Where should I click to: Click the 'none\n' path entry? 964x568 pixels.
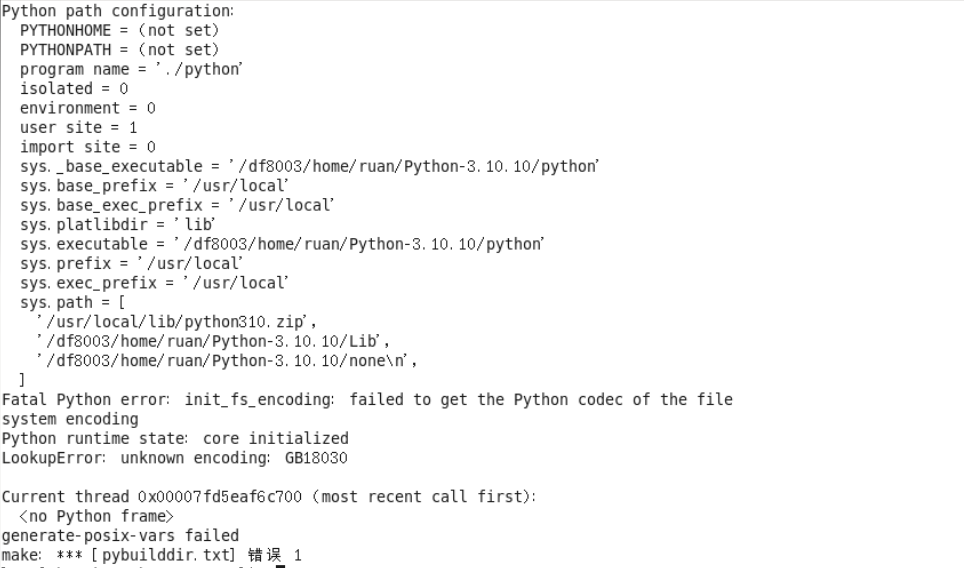click(226, 361)
